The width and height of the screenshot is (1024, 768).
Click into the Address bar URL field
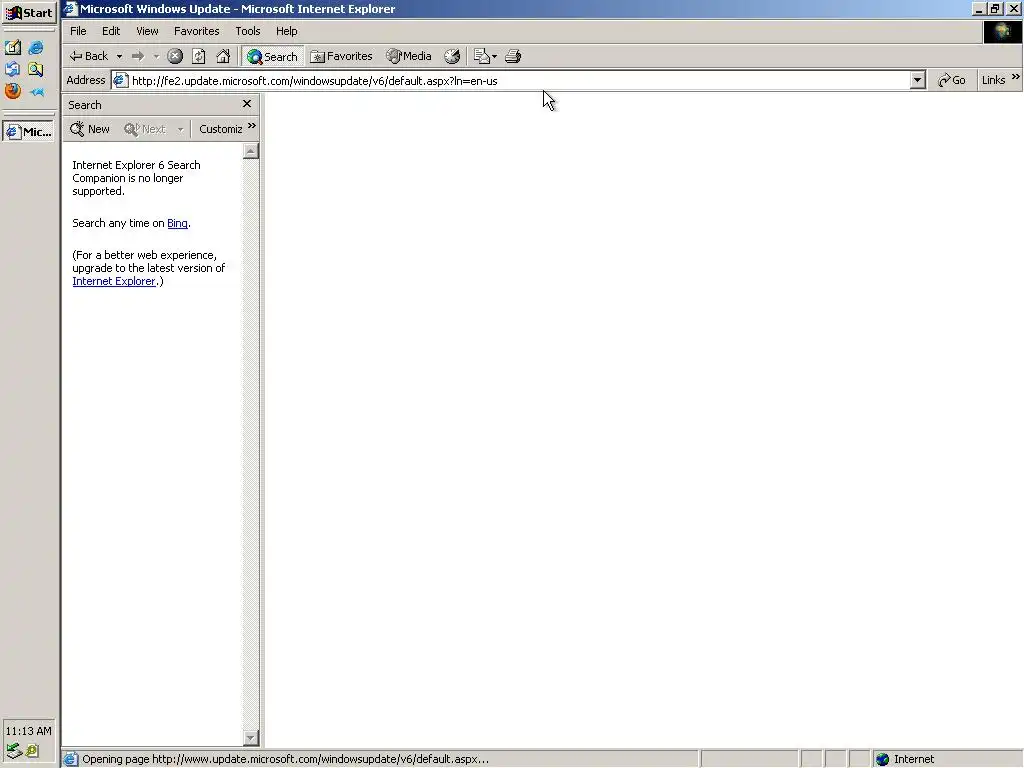519,81
